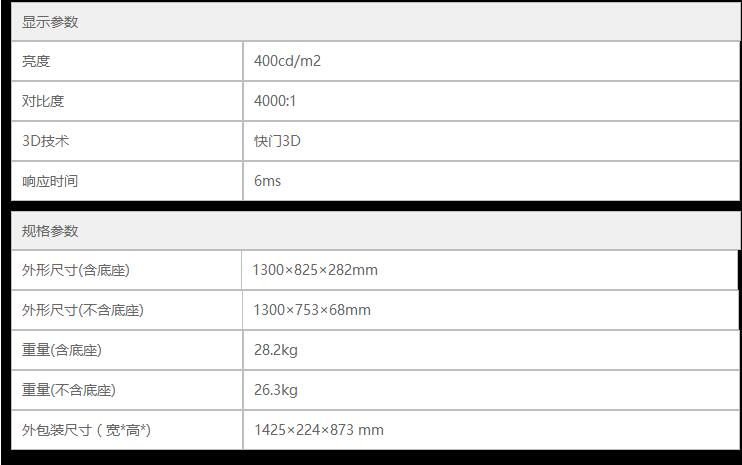
Task: Click the 6ms response time value
Action: [267, 181]
